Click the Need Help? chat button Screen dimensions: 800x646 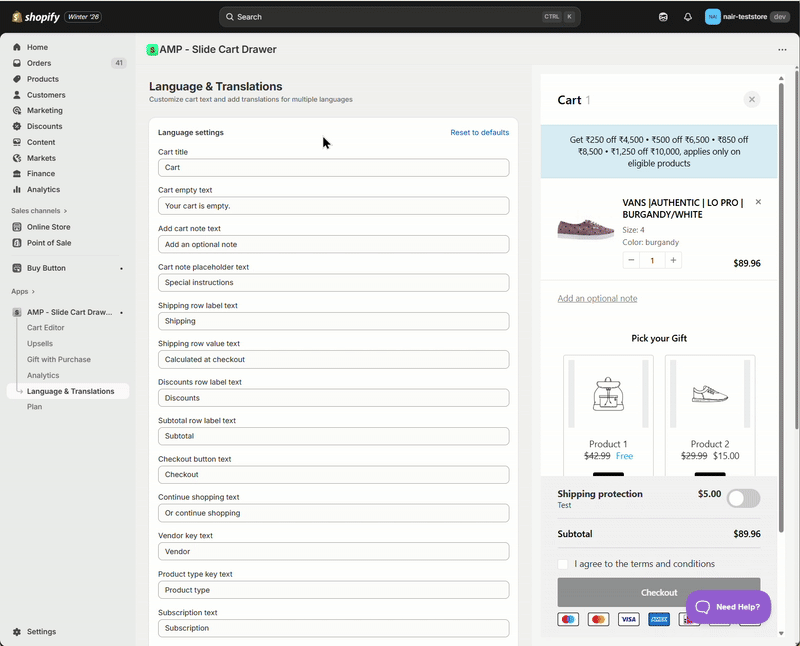point(728,607)
